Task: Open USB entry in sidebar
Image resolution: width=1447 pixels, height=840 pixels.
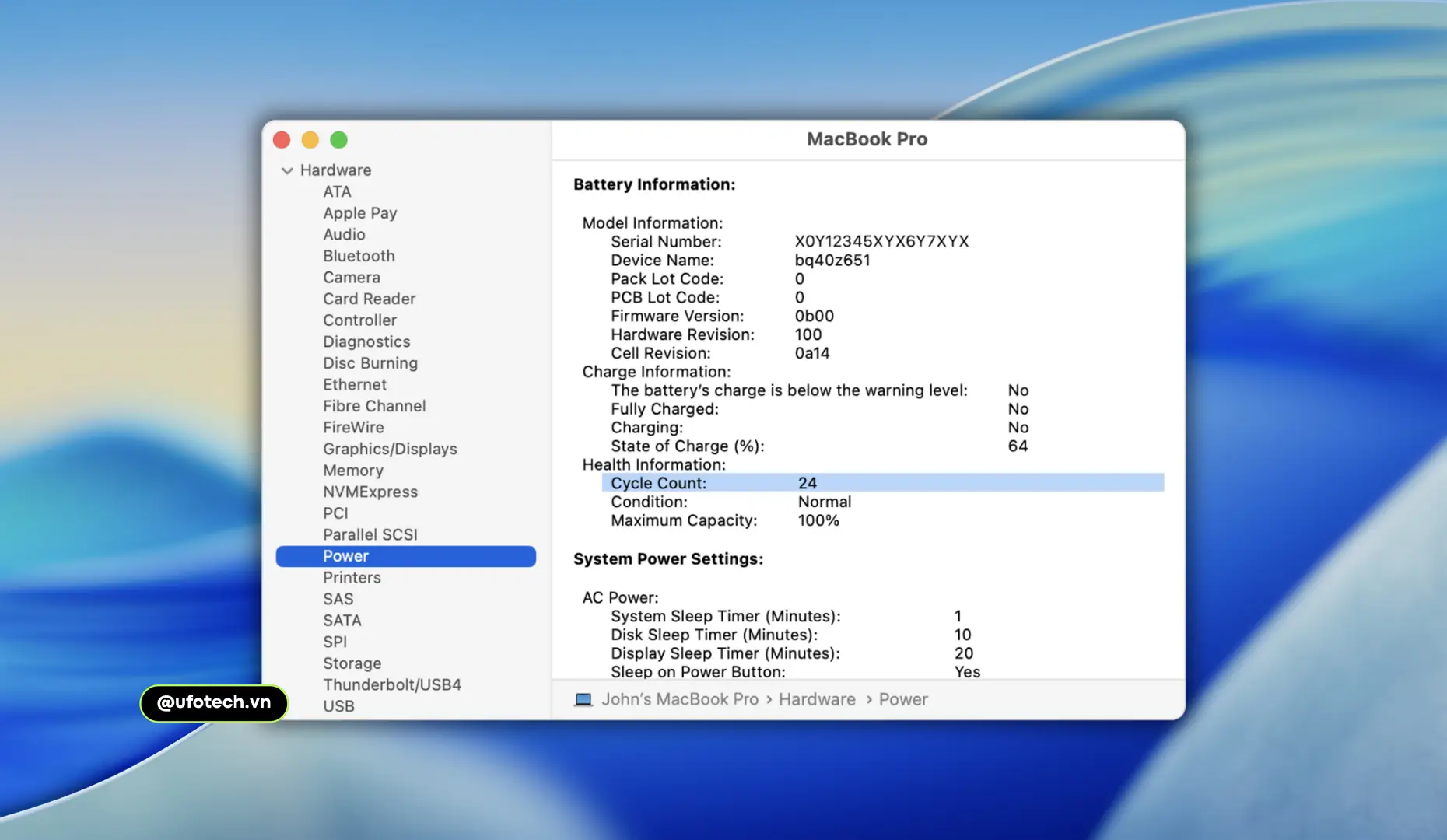Action: coord(338,706)
